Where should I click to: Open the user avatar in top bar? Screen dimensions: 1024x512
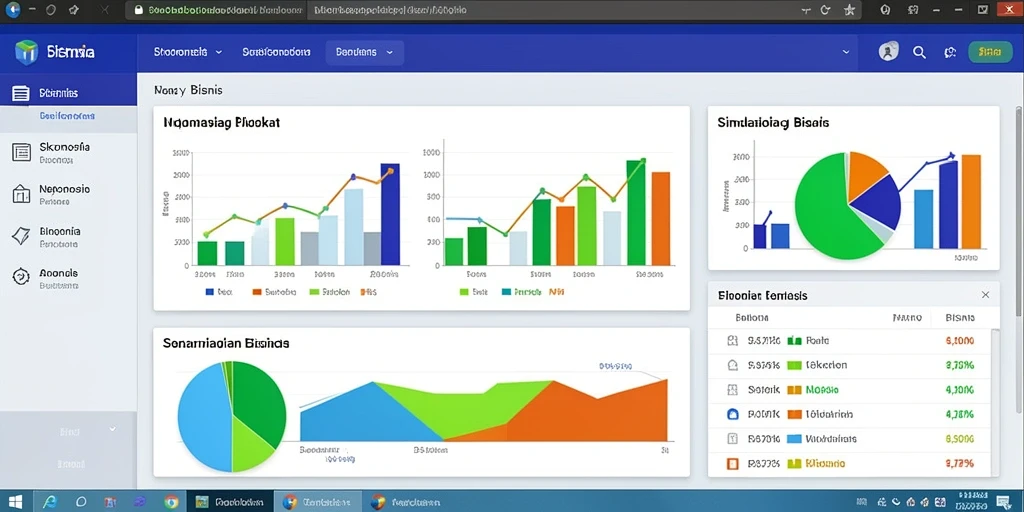pyautogui.click(x=889, y=52)
